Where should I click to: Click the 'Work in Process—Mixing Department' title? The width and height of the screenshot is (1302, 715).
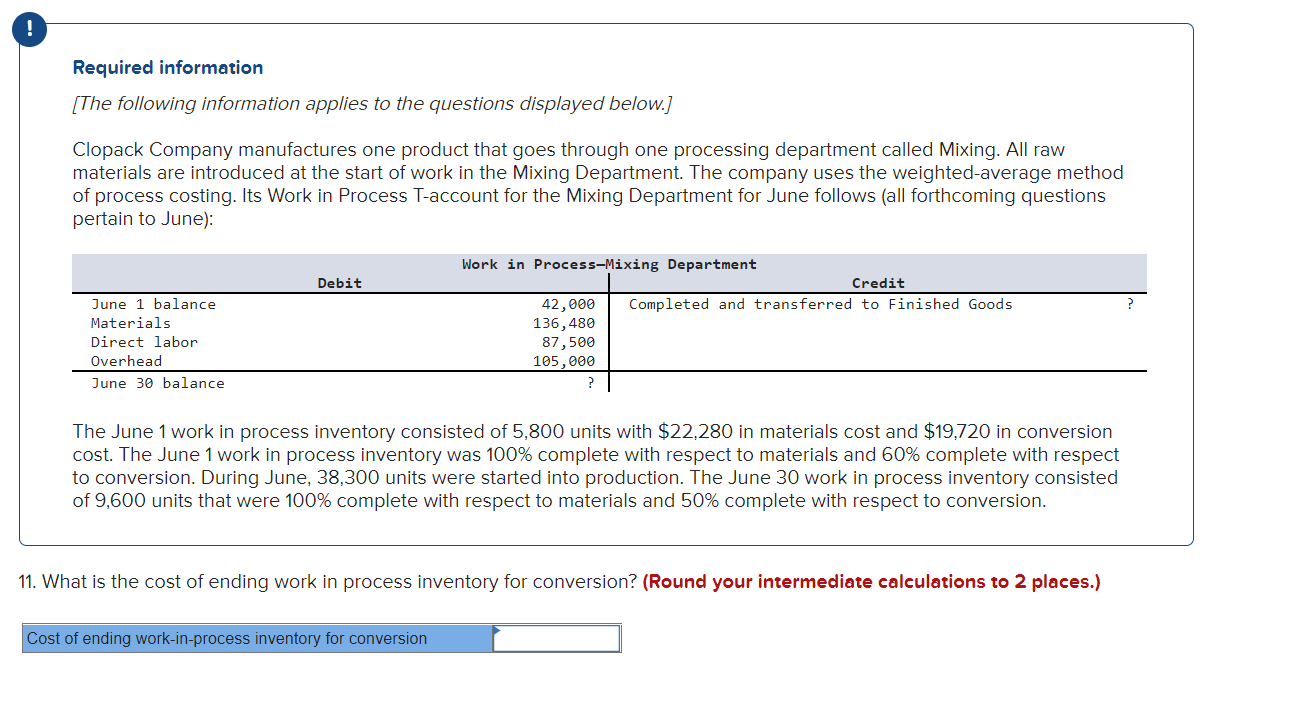(609, 264)
